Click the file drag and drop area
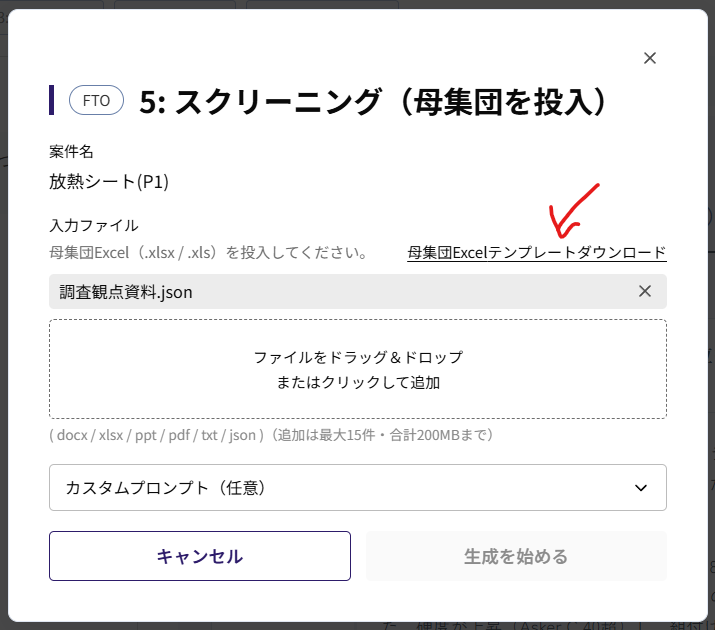The width and height of the screenshot is (715, 630). click(358, 369)
